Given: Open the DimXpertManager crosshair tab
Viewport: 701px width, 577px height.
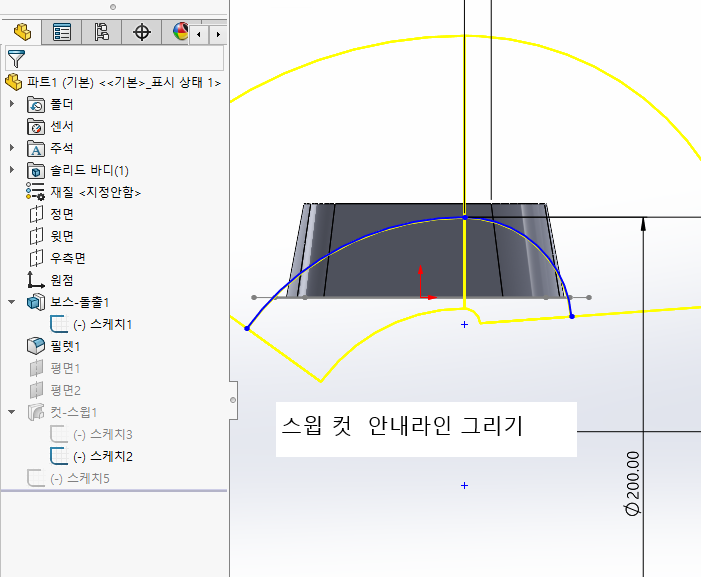Looking at the screenshot, I should click(x=142, y=32).
